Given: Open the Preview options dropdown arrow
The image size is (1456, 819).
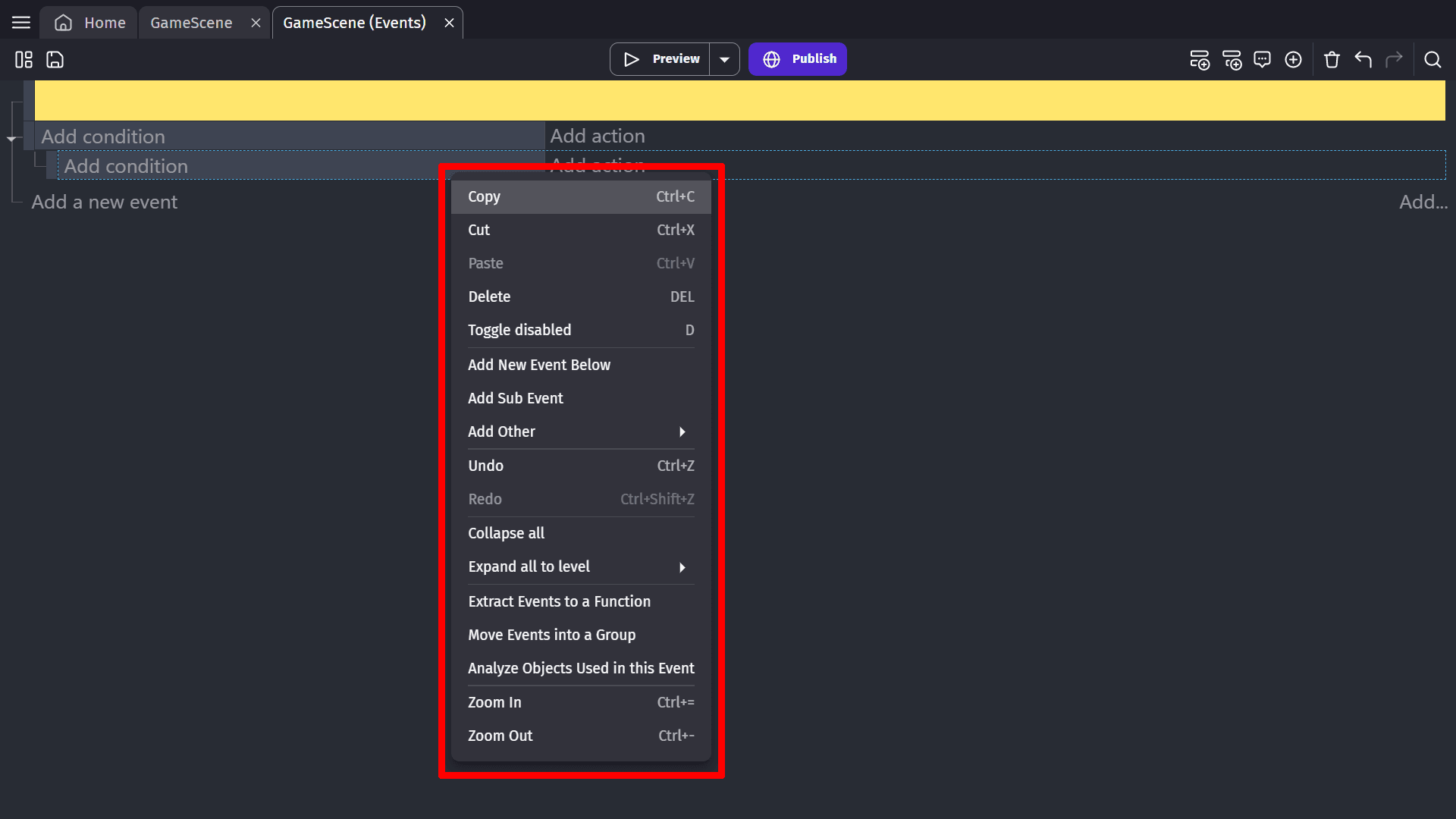Looking at the screenshot, I should (724, 59).
